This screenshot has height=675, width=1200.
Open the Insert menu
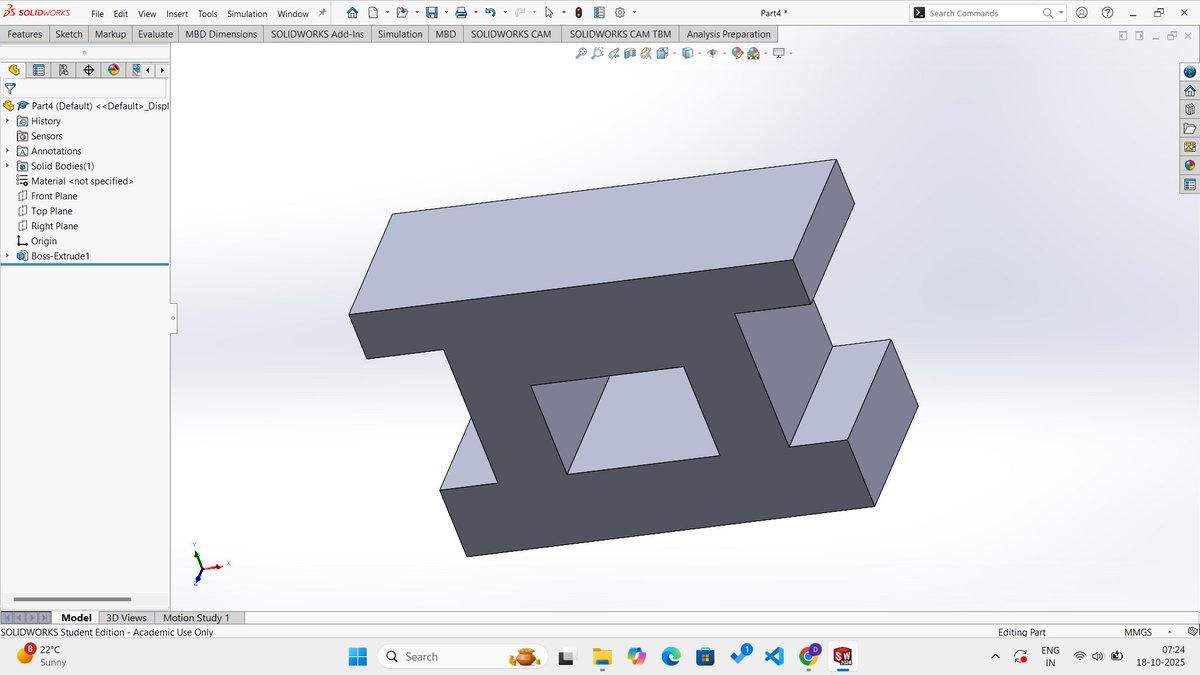[x=177, y=14]
